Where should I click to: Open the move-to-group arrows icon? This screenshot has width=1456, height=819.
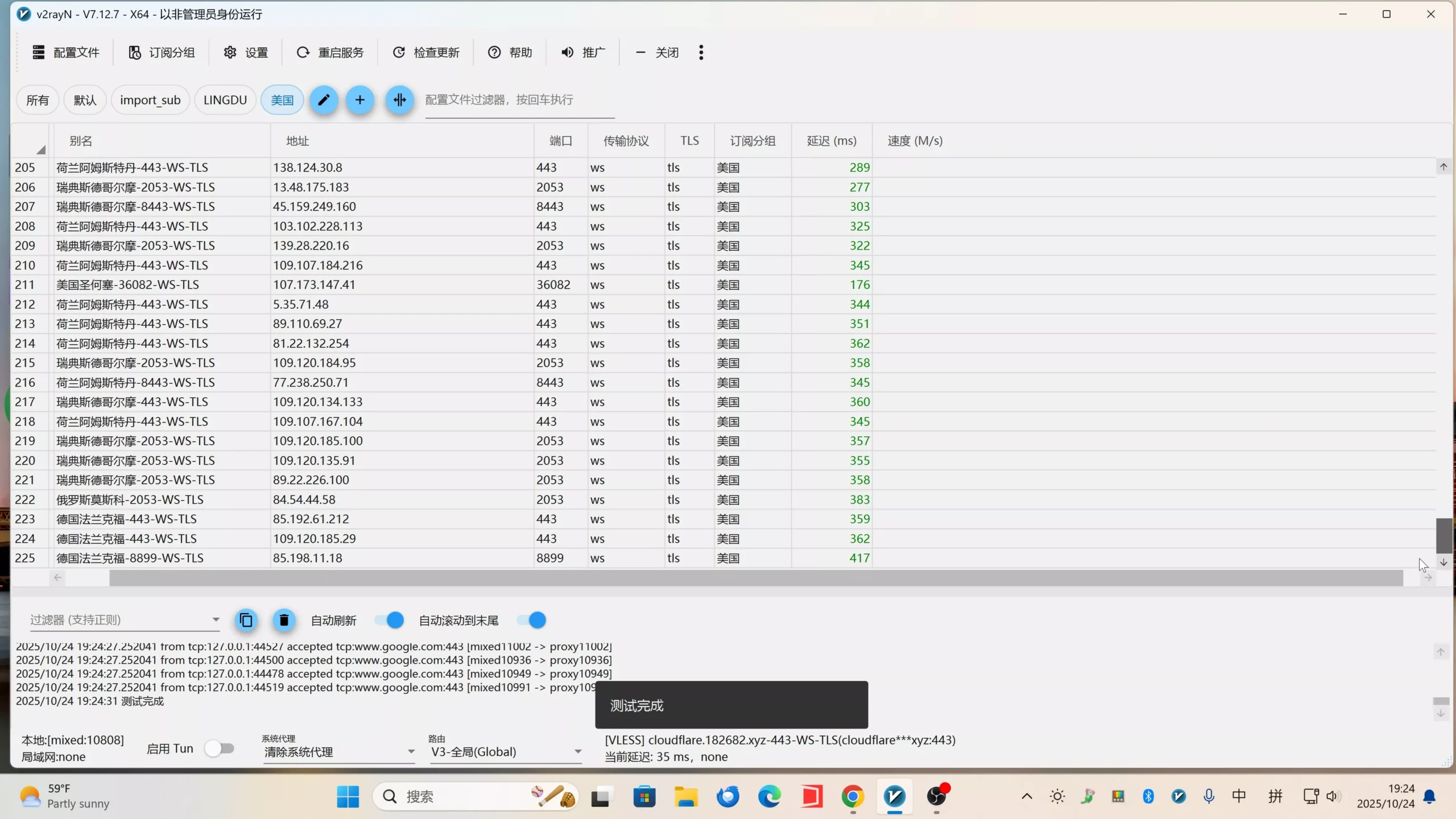coord(399,100)
